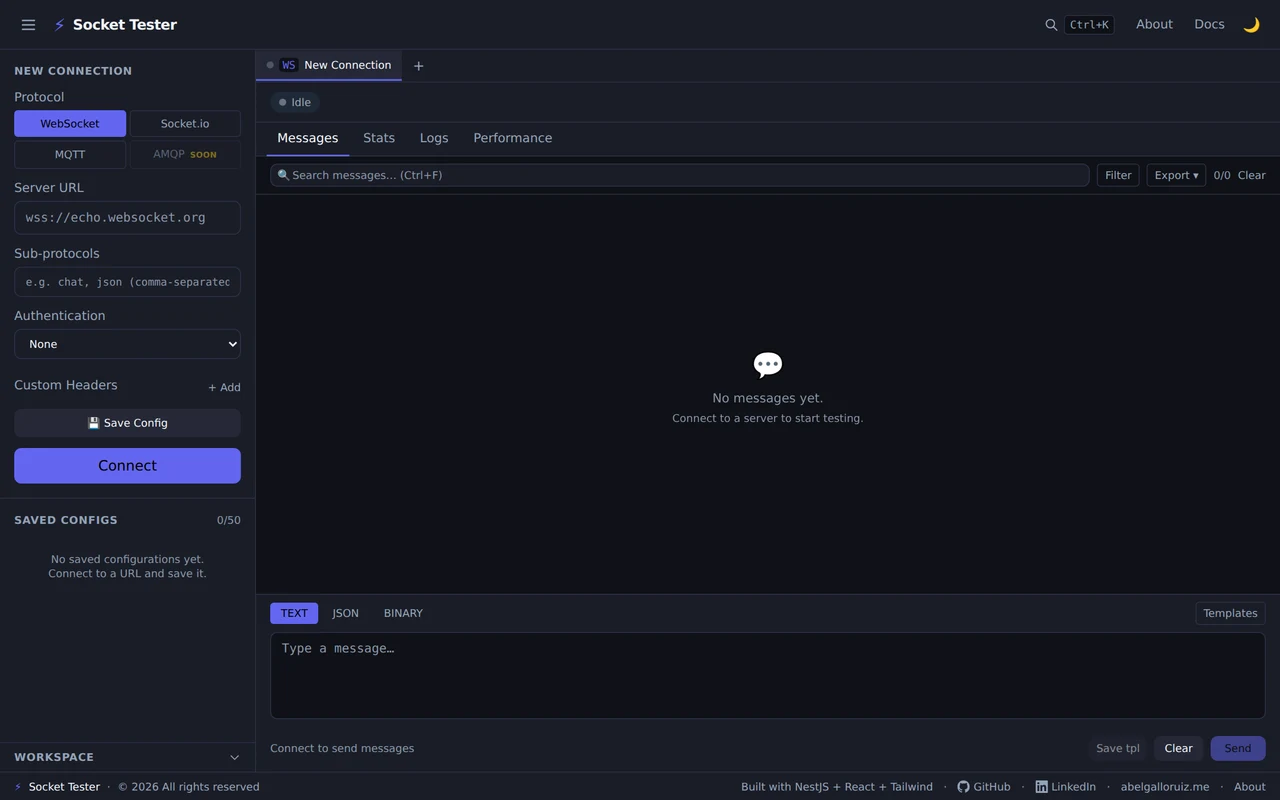Click the Send button

tap(1238, 748)
